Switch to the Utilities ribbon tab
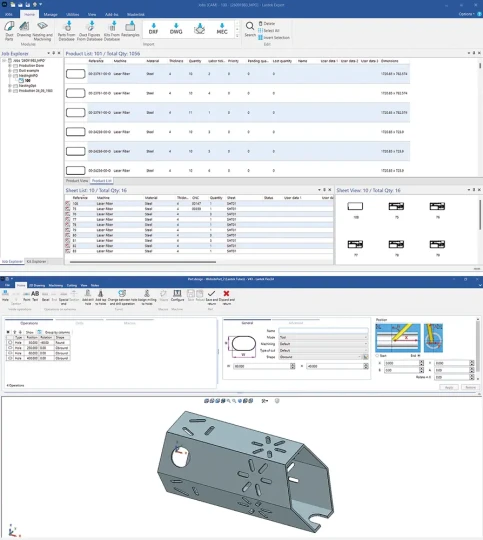Viewport: 483px width, 540px height. click(x=72, y=14)
